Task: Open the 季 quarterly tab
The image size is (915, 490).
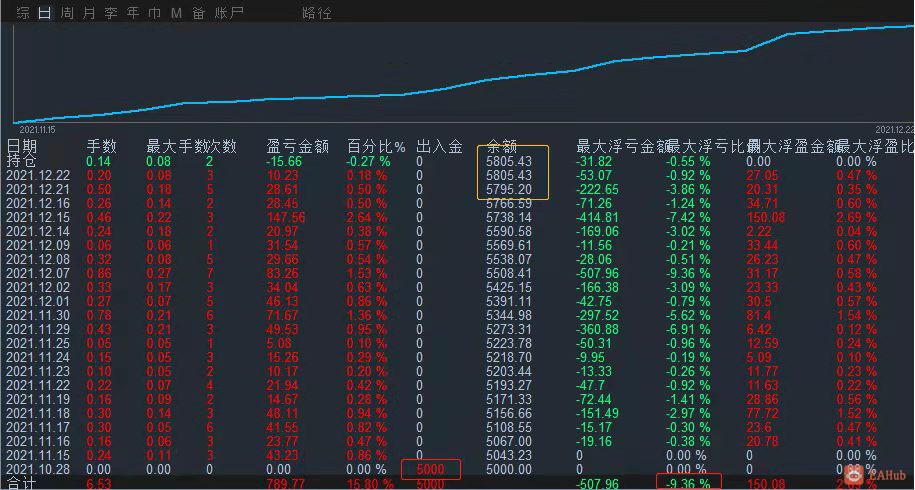Action: 111,13
